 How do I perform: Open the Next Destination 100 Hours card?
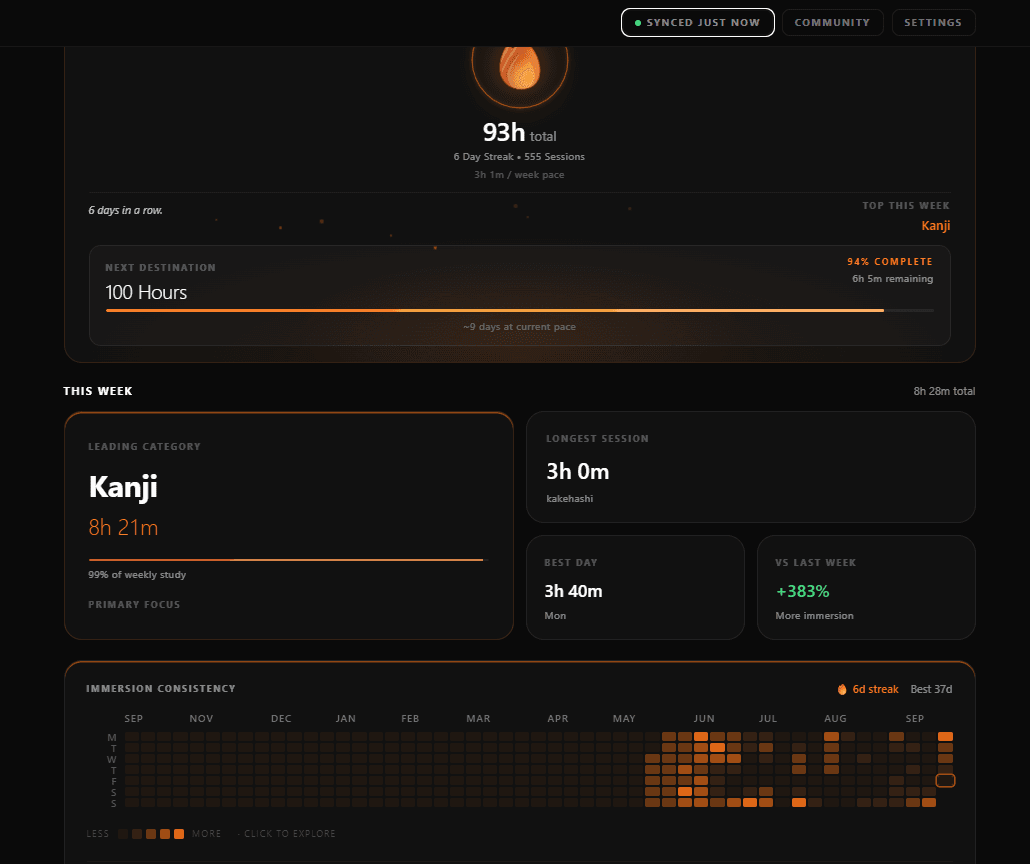520,296
